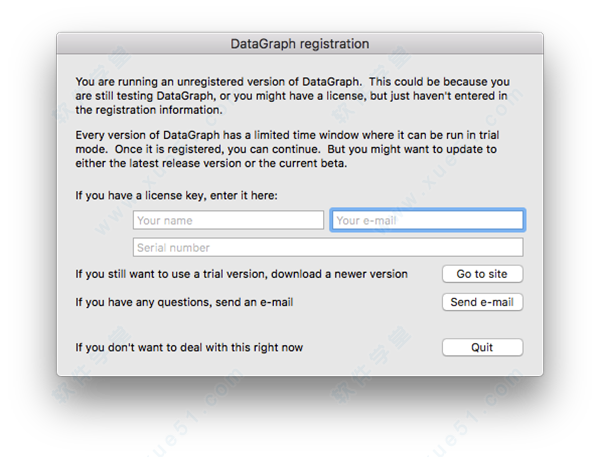Screen dimensions: 600x457
Task: Open the site with Go to site
Action: tap(482, 274)
